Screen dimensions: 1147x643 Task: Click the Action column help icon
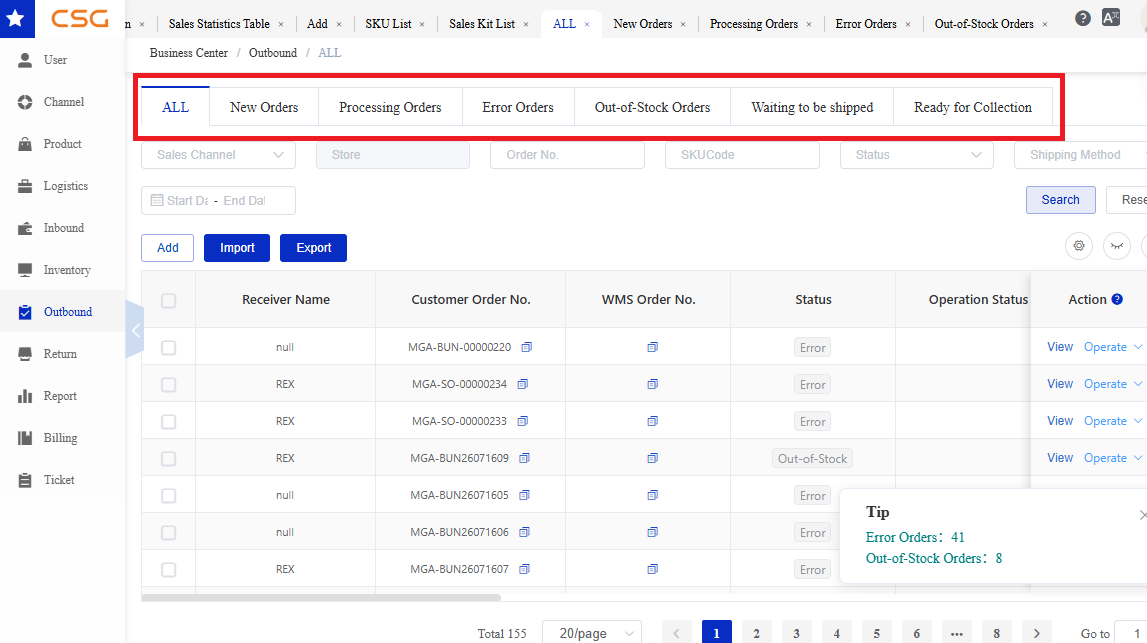click(x=1117, y=299)
